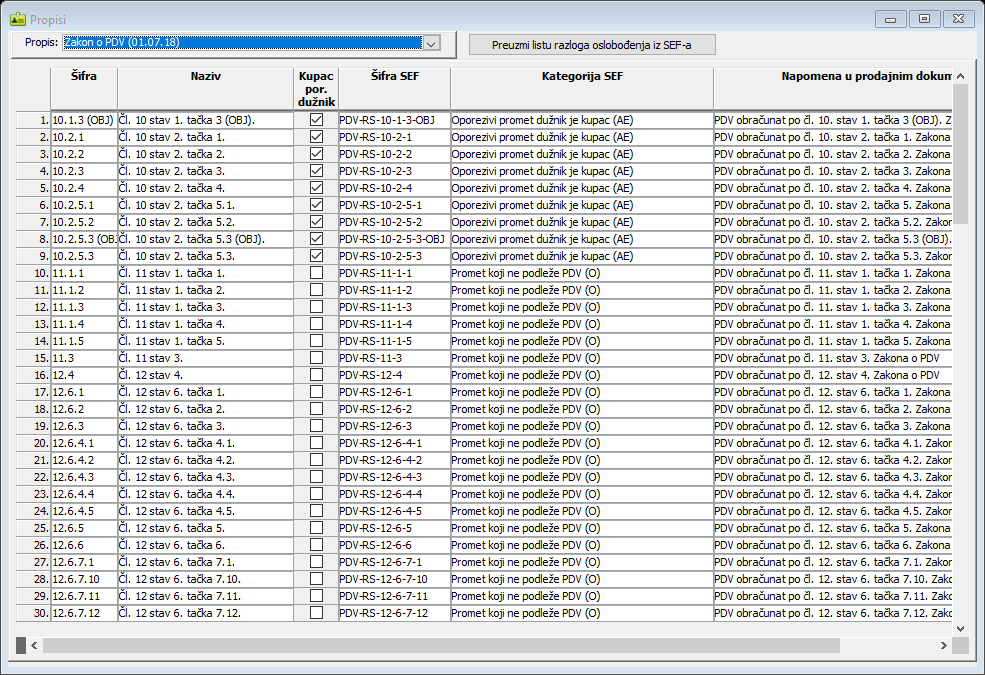Uncheck Kupac por. dužnik for row 10.2.1
985x675 pixels.
[x=316, y=137]
